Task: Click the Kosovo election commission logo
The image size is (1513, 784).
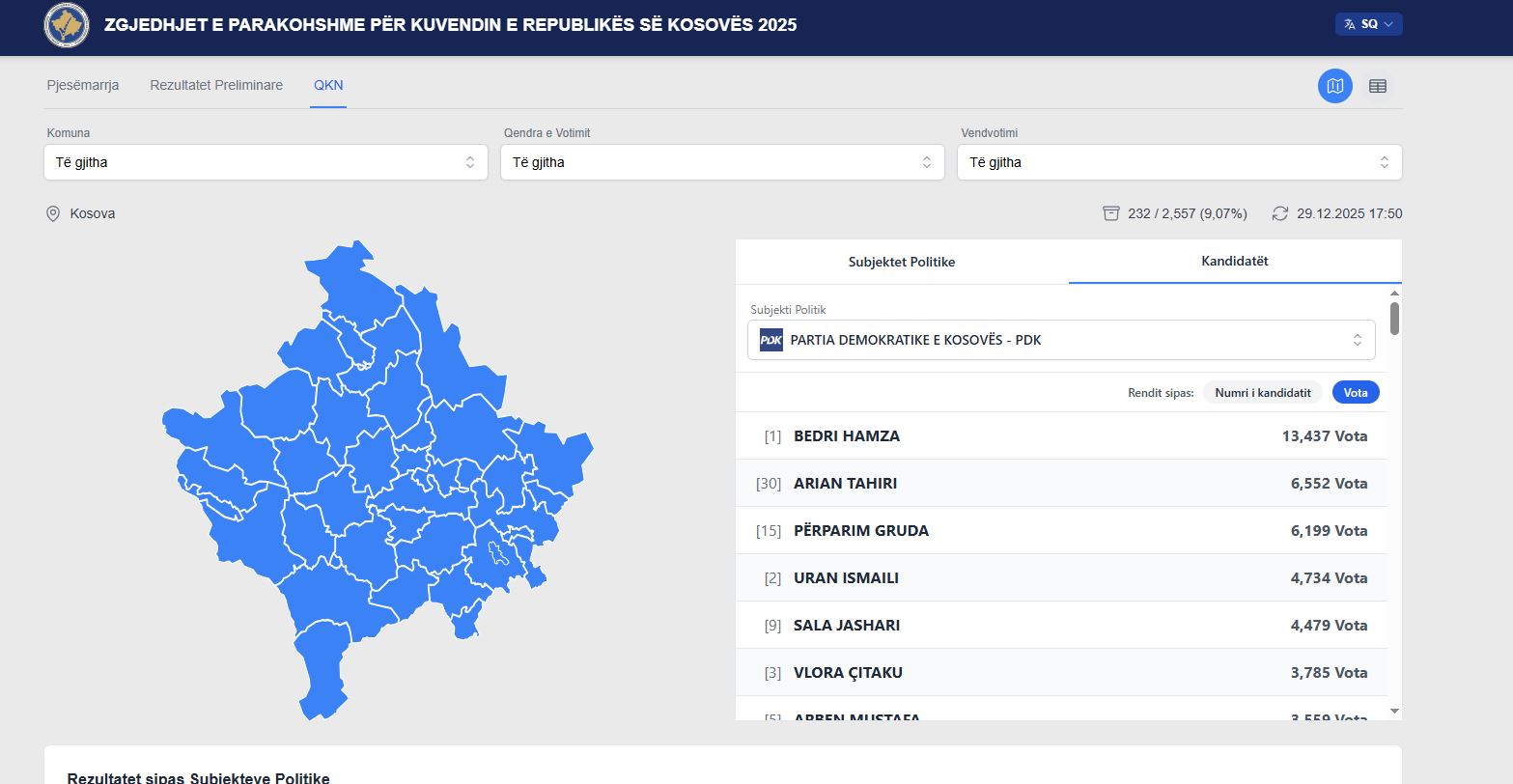Action: tap(67, 25)
